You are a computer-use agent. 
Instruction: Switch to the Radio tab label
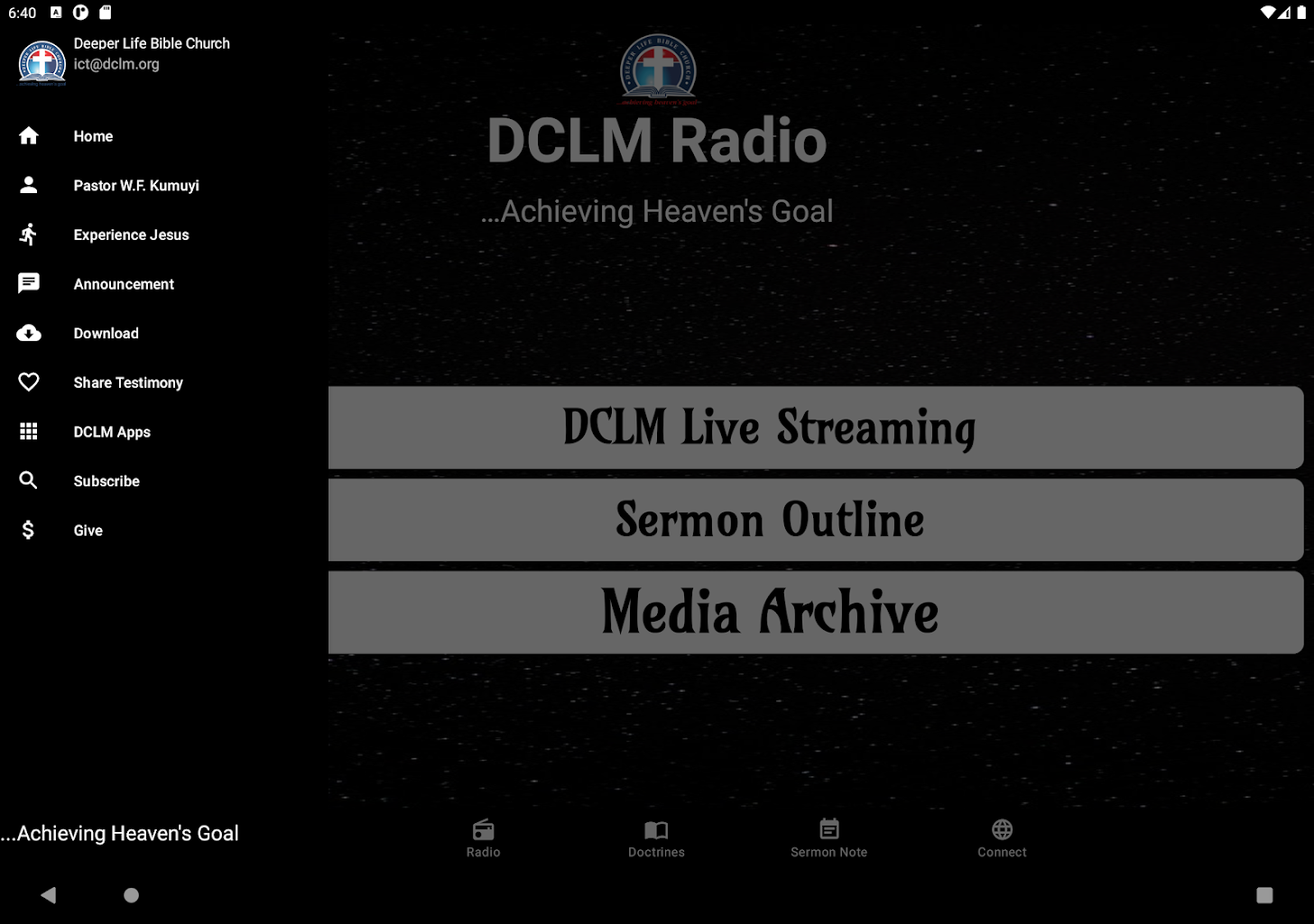pos(484,852)
